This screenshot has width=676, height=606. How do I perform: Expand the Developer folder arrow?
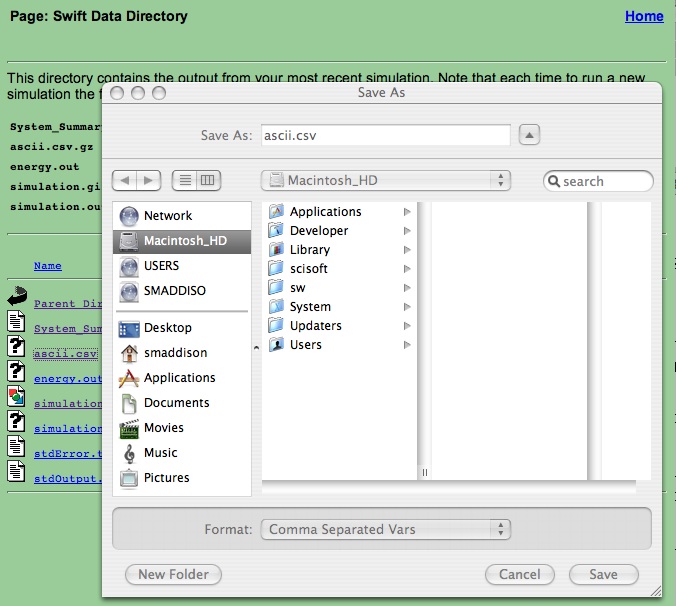tap(407, 231)
